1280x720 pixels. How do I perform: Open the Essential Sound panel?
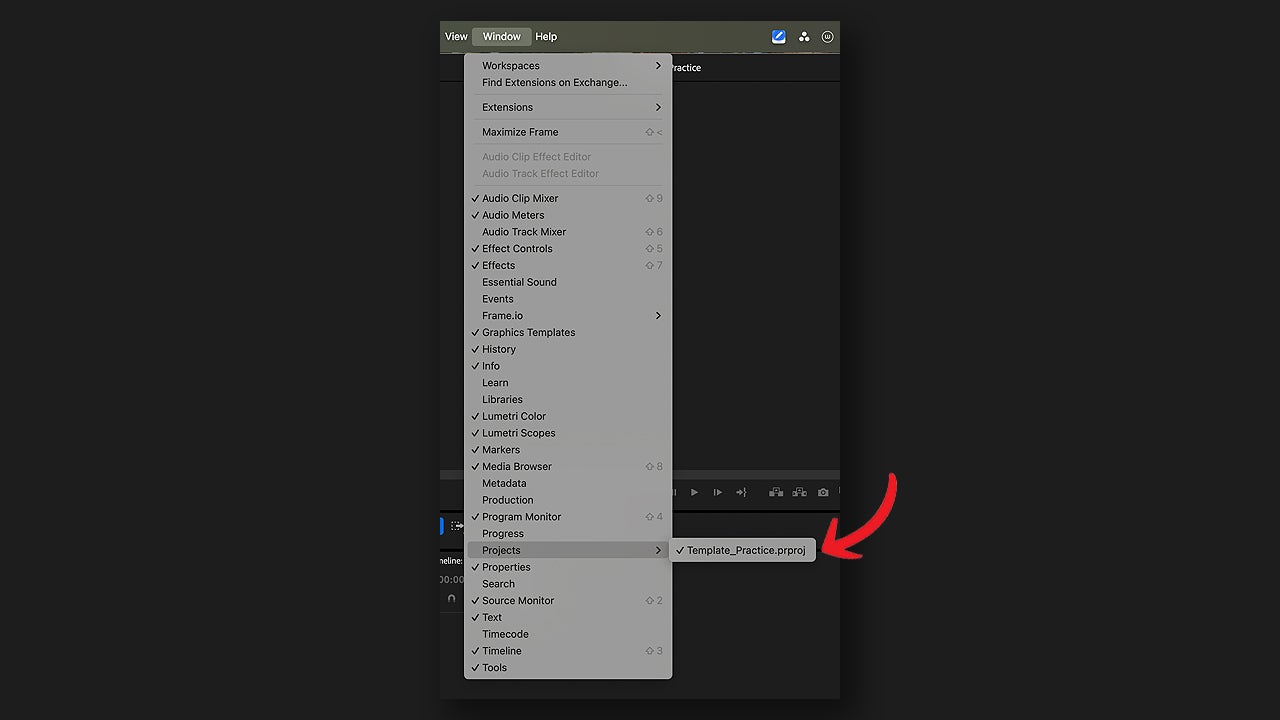click(x=568, y=282)
